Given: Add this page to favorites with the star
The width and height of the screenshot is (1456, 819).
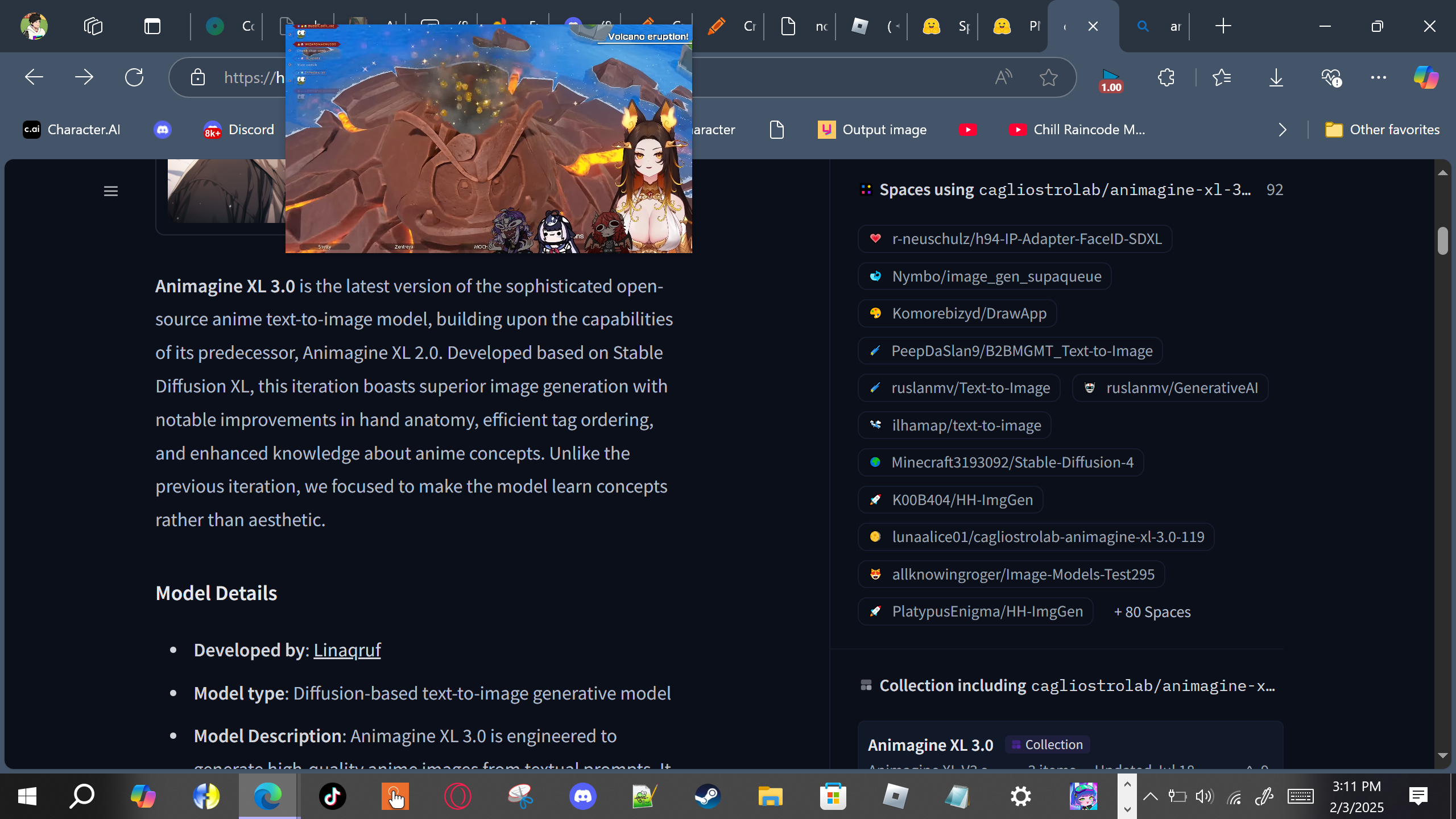Looking at the screenshot, I should [x=1049, y=77].
